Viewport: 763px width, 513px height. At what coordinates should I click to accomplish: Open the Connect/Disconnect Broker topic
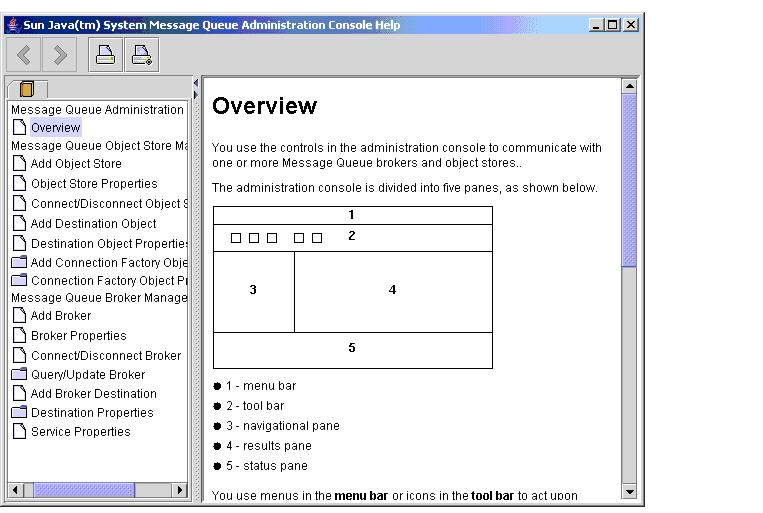coord(106,355)
